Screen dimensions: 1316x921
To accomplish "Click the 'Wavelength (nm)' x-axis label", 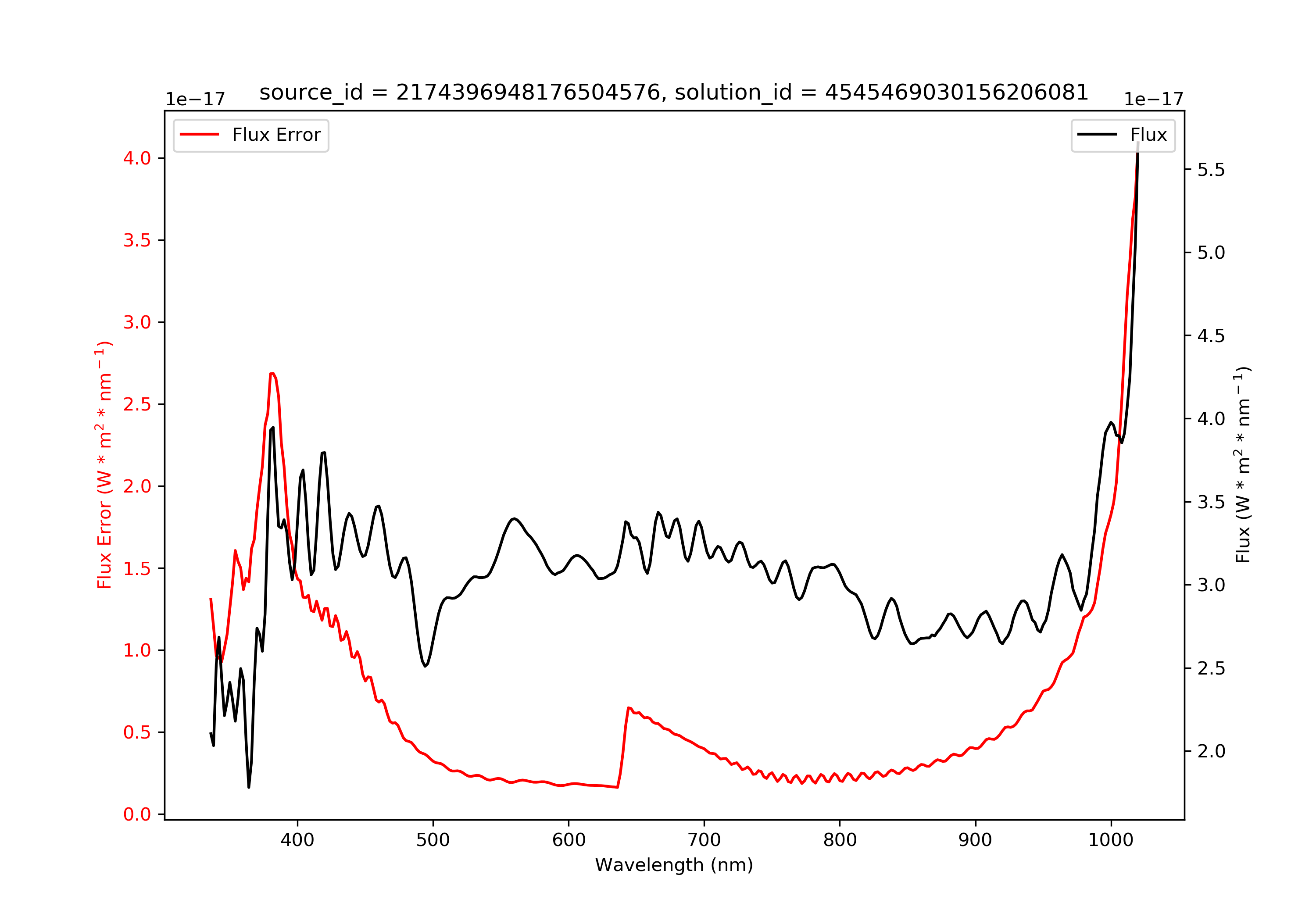I will click(x=674, y=865).
